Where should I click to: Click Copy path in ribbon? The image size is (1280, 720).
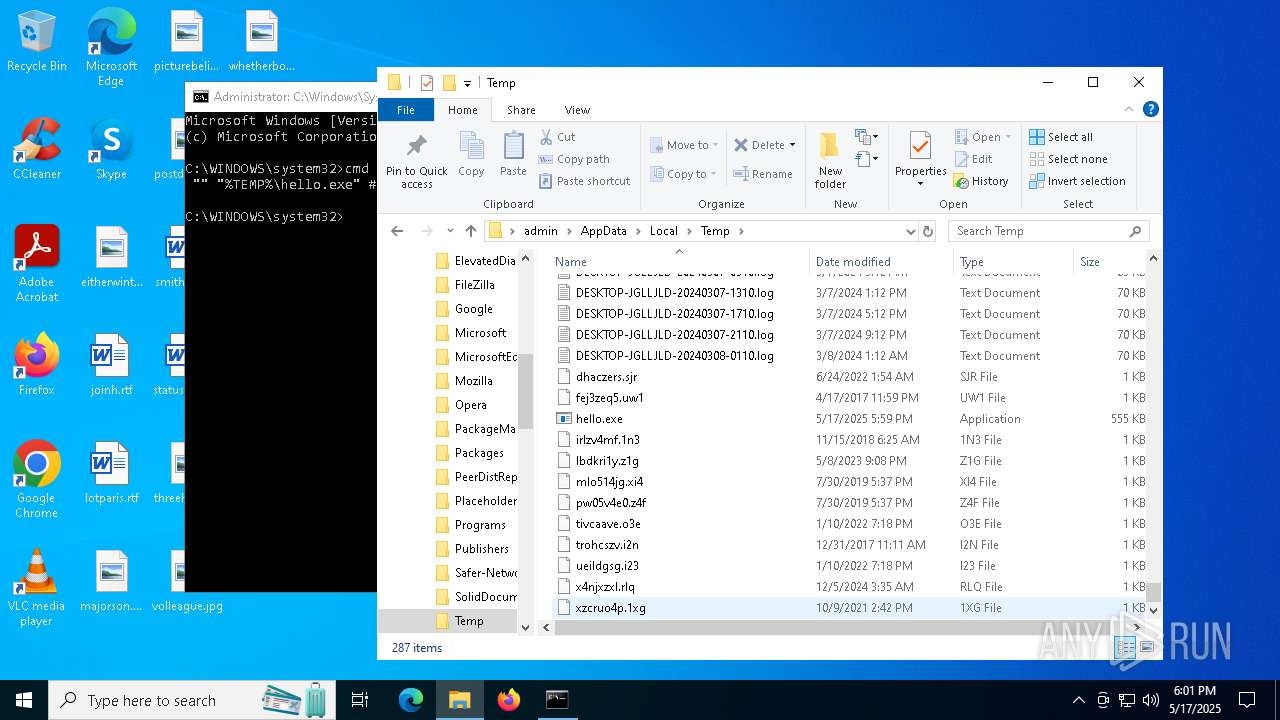pyautogui.click(x=574, y=159)
